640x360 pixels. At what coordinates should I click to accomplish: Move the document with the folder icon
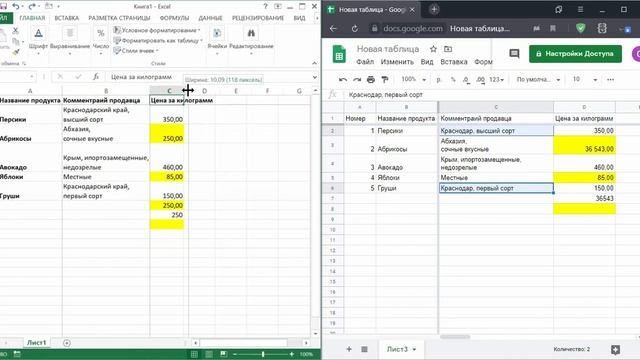click(x=448, y=49)
